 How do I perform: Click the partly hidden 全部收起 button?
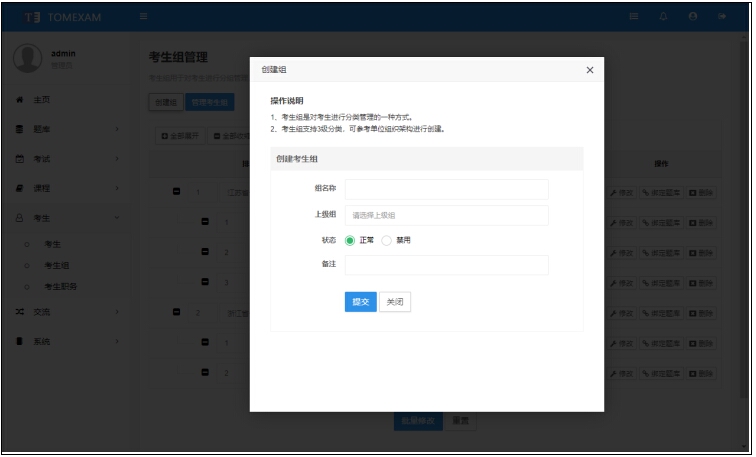tap(230, 136)
